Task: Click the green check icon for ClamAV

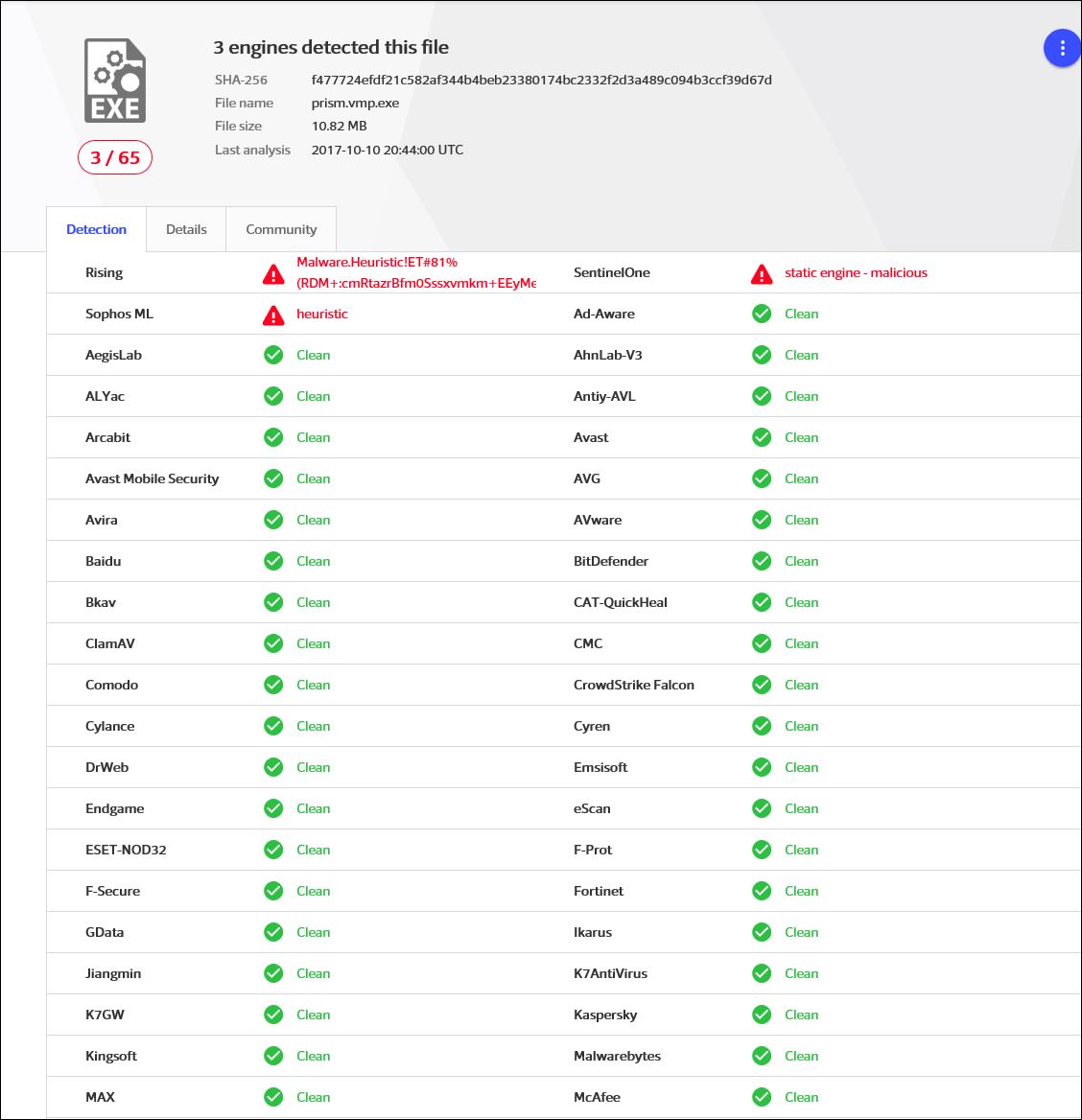Action: tap(273, 643)
